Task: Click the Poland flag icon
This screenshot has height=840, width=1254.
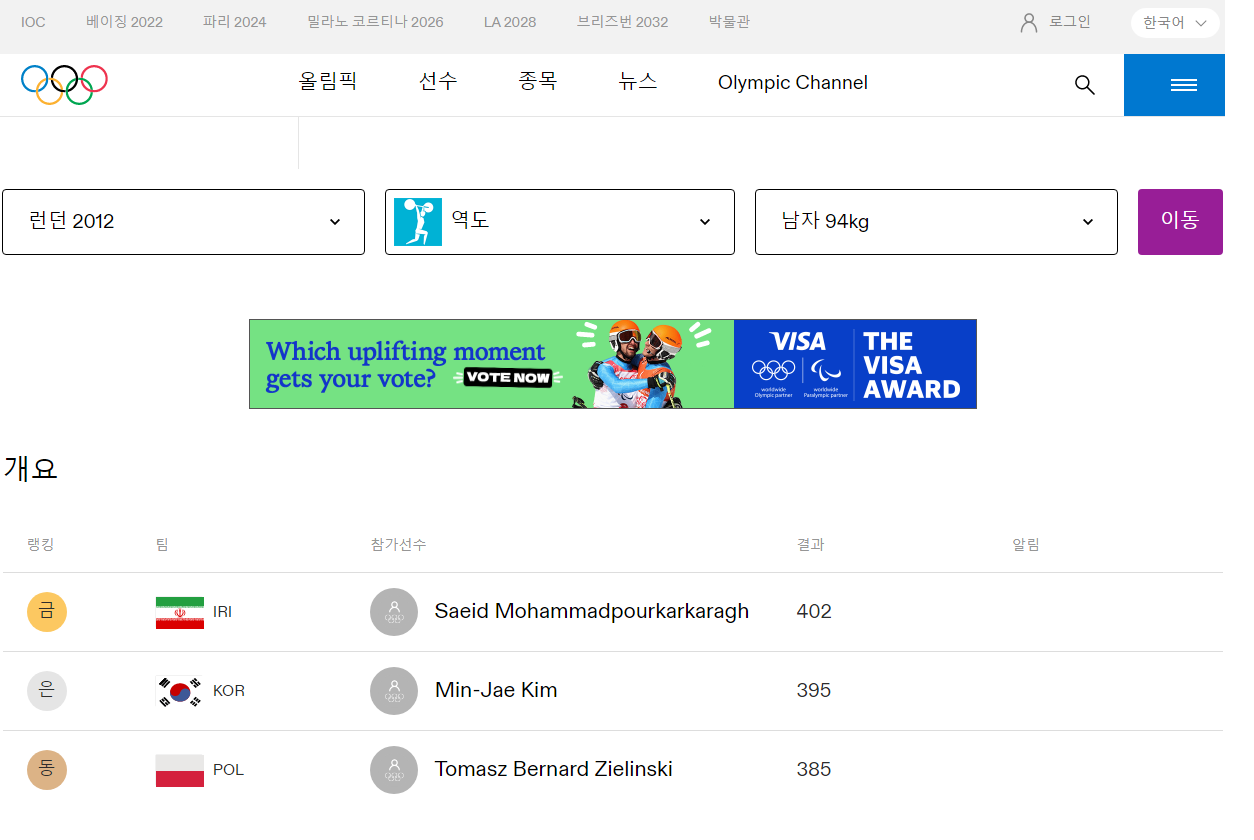Action: click(180, 770)
